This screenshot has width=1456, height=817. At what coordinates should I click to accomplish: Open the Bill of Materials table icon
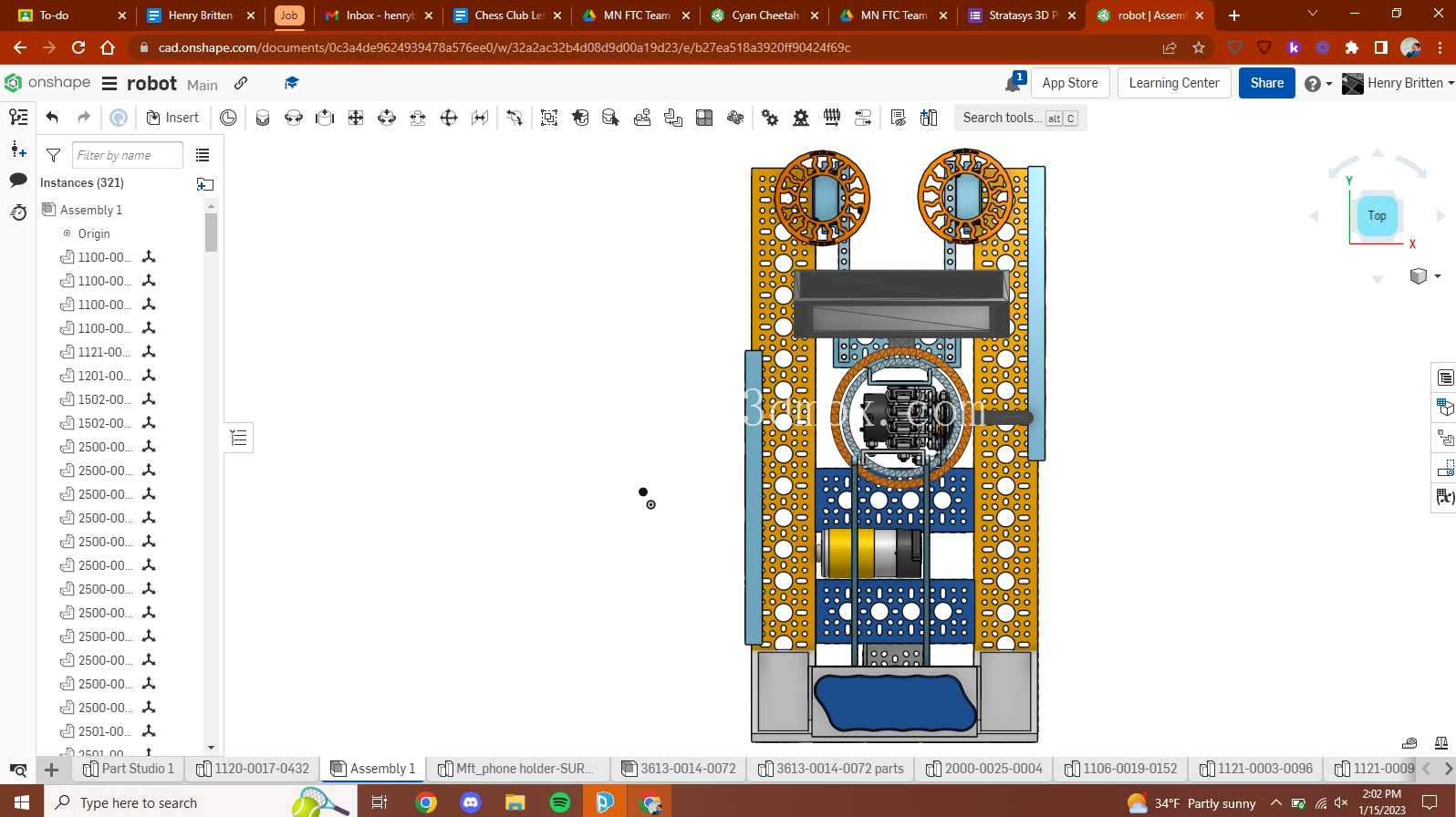pos(1445,377)
